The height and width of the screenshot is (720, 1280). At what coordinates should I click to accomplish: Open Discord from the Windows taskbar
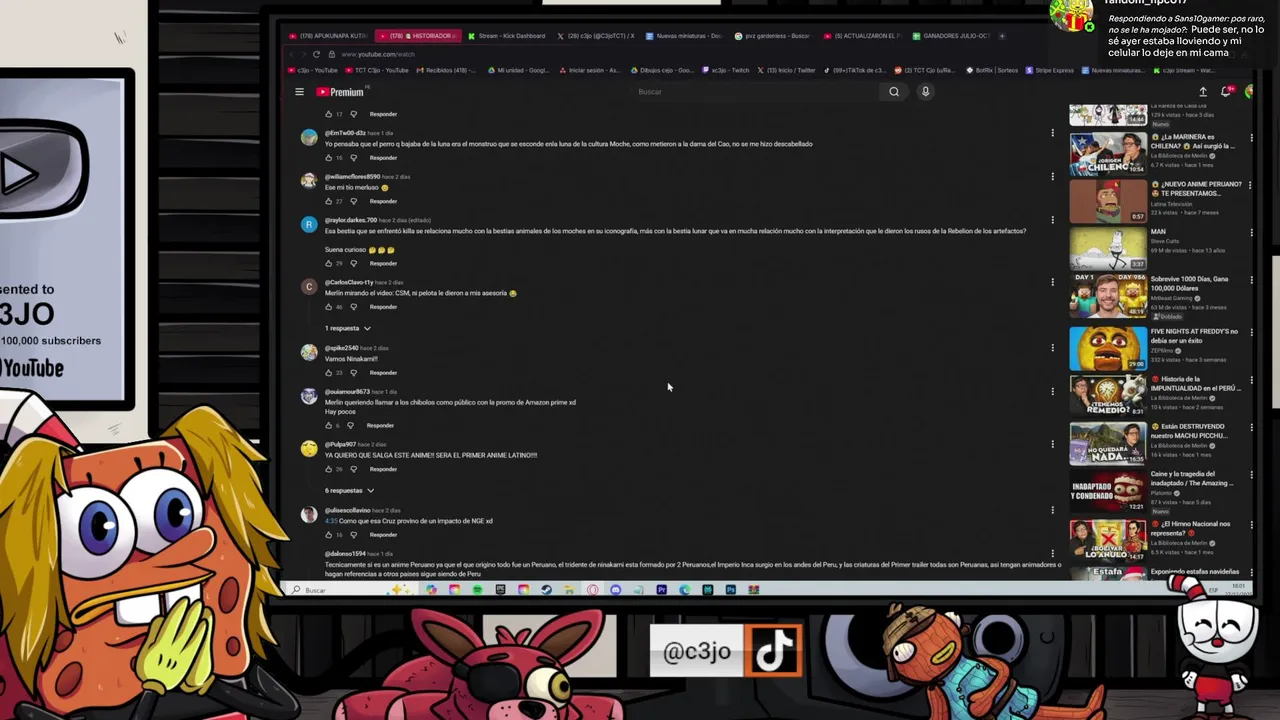(615, 590)
